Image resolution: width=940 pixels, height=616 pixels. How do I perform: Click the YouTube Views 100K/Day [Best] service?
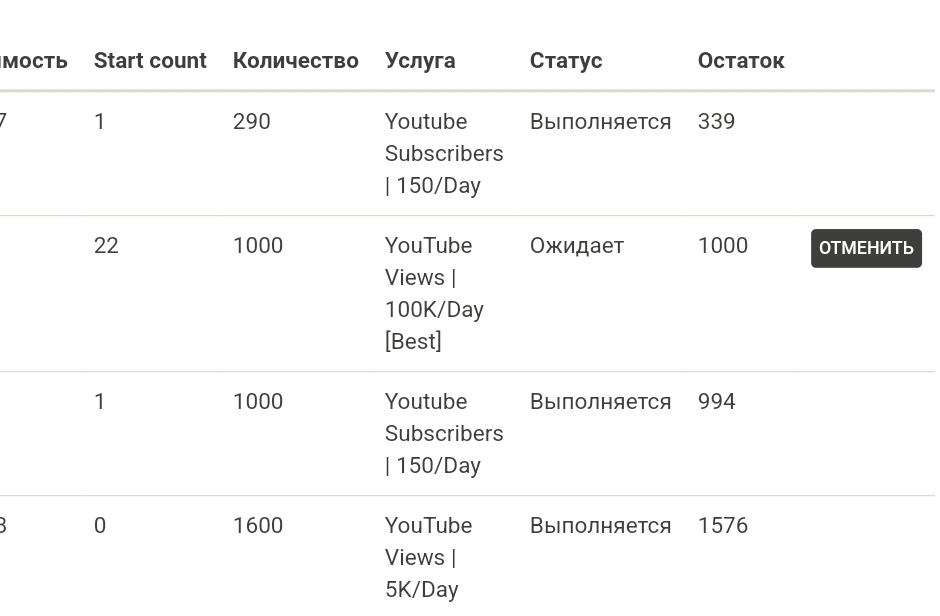(434, 293)
